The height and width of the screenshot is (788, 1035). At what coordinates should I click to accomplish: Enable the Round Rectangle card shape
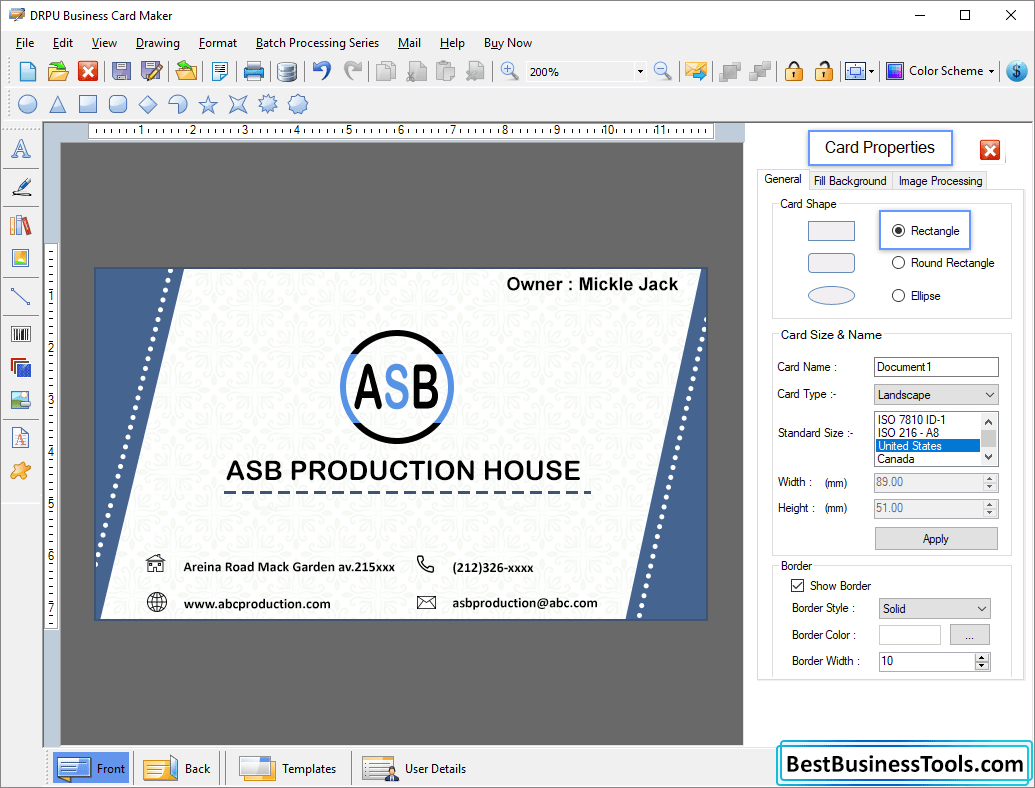[901, 262]
